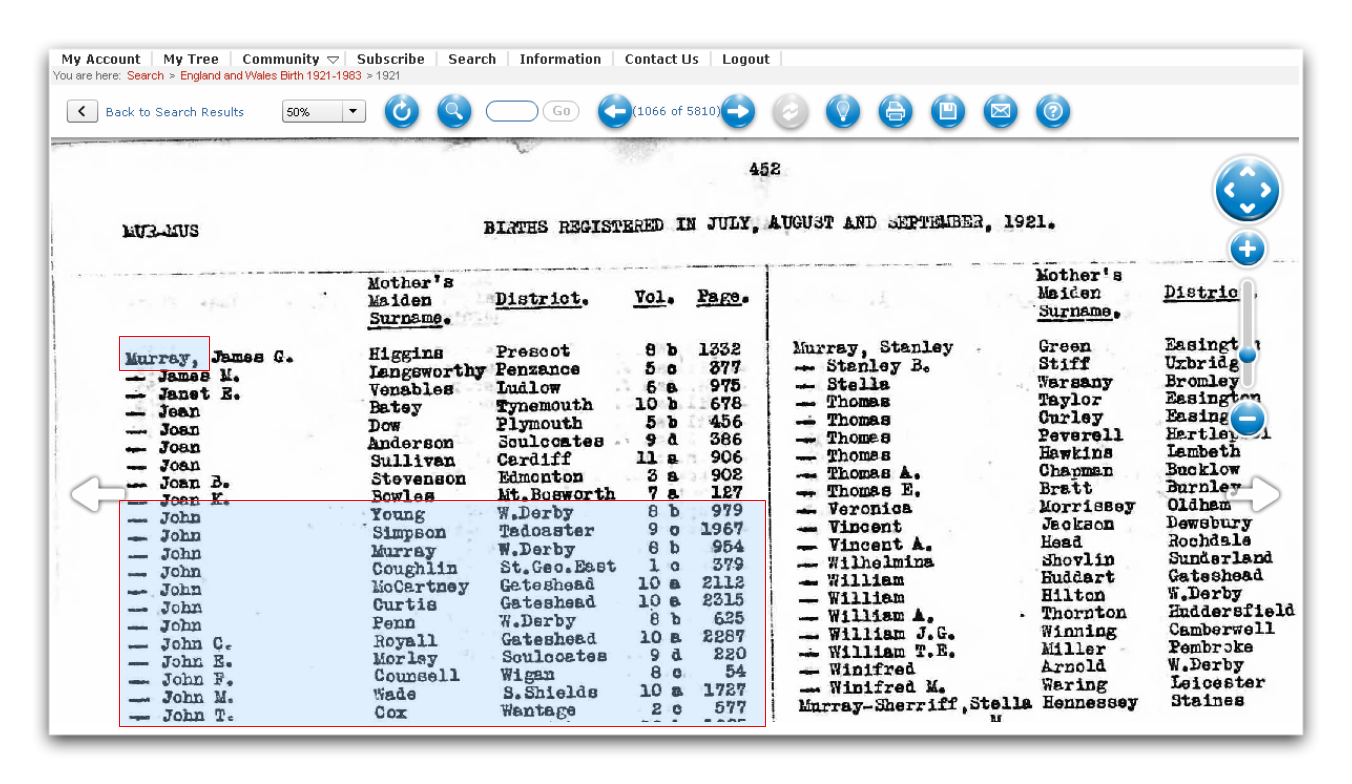Print the record using the printer icon
Image resolution: width=1352 pixels, height=784 pixels.
(x=896, y=111)
